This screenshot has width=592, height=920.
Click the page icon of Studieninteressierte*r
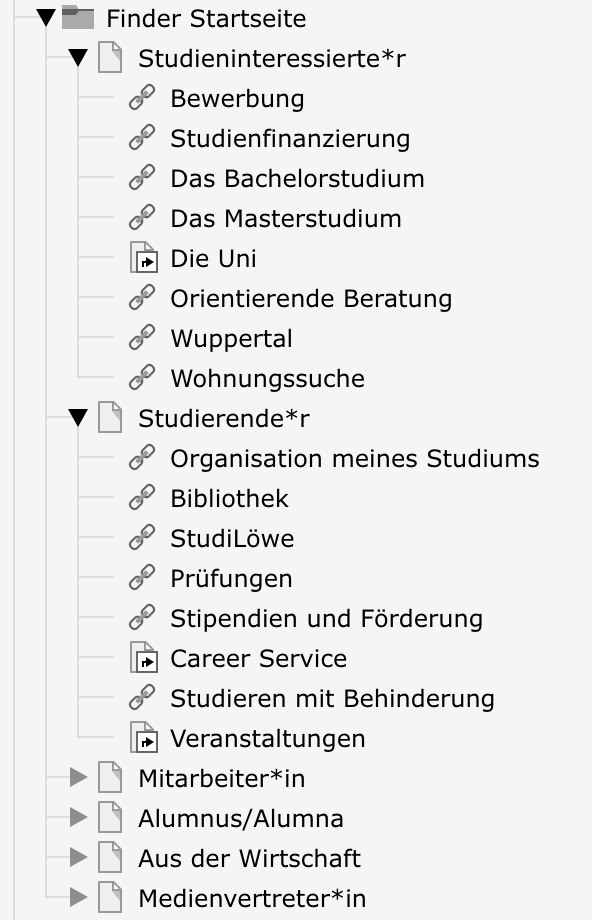110,58
